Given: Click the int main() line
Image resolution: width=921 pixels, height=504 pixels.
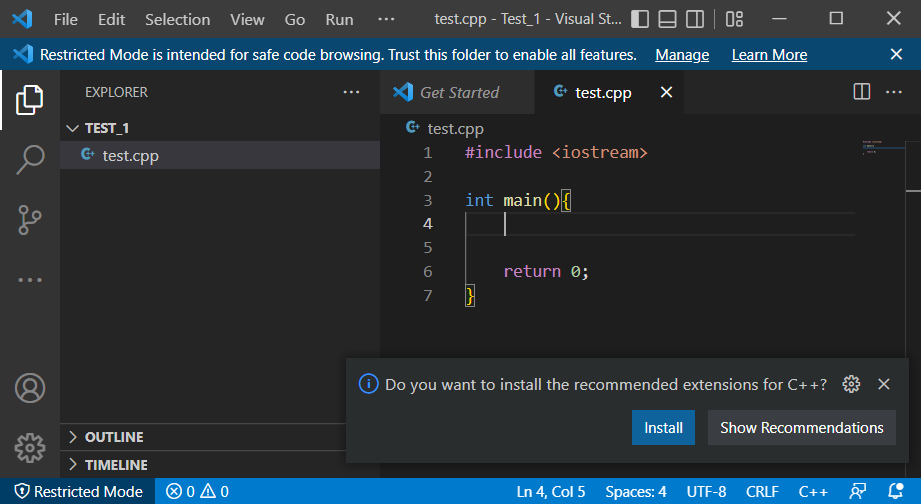Looking at the screenshot, I should [518, 200].
